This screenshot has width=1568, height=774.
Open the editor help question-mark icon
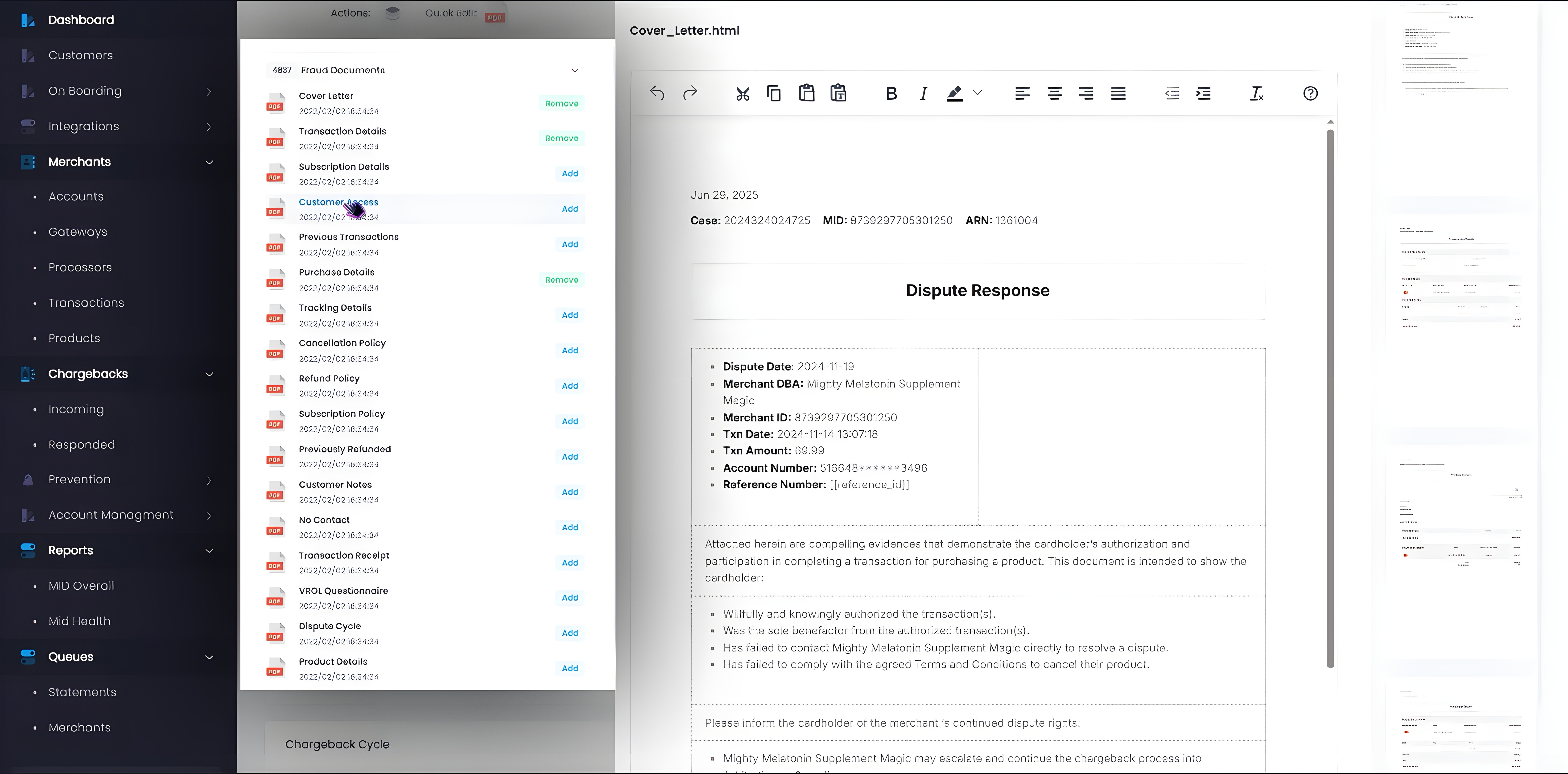(1310, 94)
